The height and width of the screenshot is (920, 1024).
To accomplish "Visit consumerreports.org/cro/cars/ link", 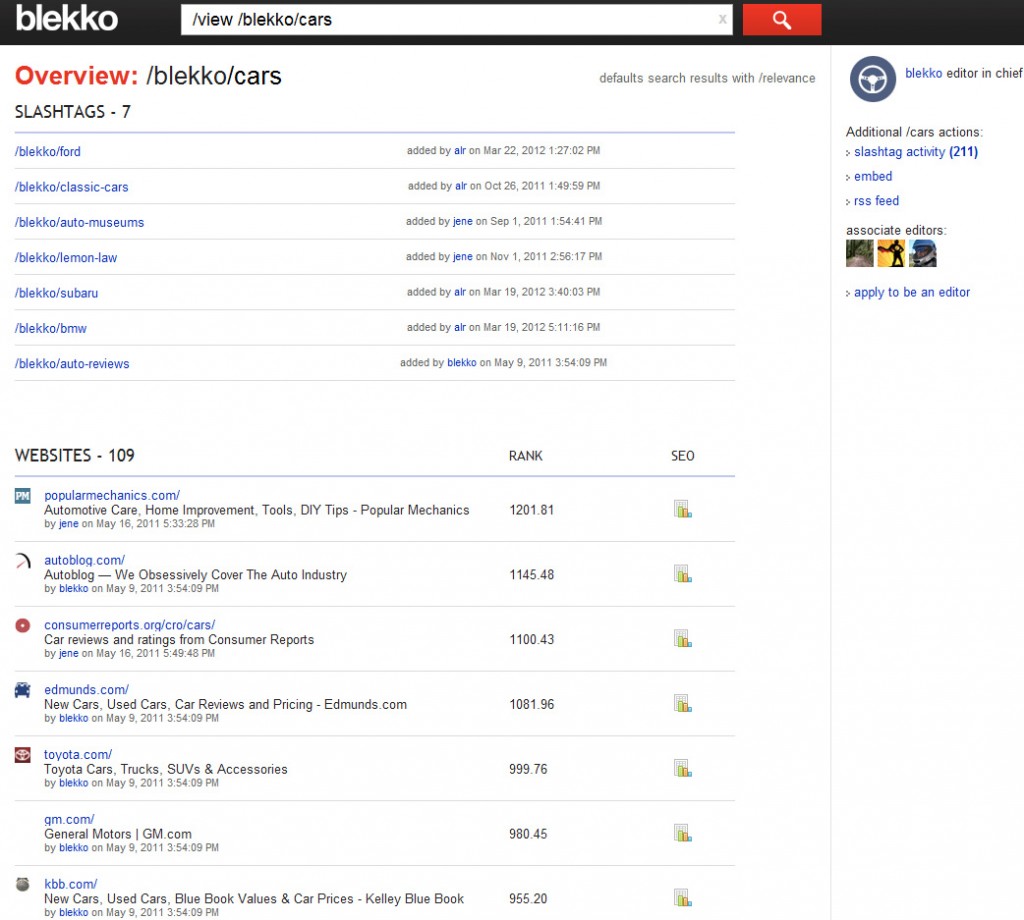I will coord(129,624).
